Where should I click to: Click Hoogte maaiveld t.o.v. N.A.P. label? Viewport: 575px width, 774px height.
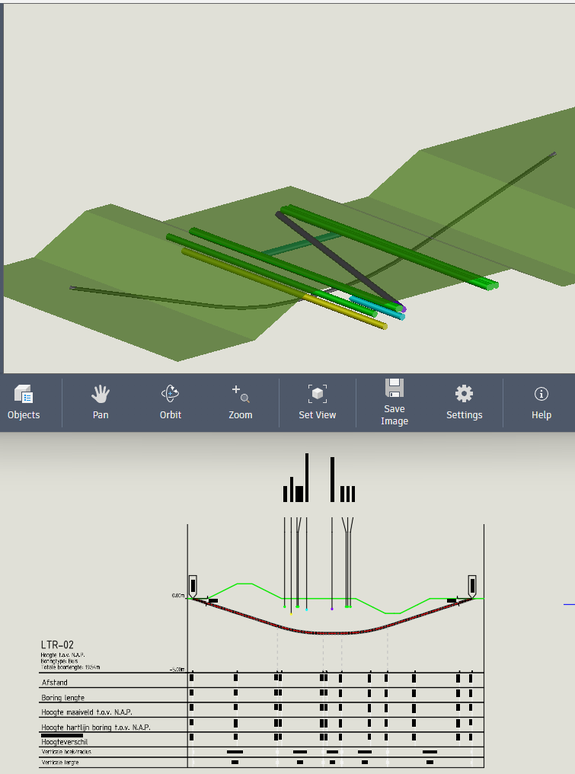86,712
